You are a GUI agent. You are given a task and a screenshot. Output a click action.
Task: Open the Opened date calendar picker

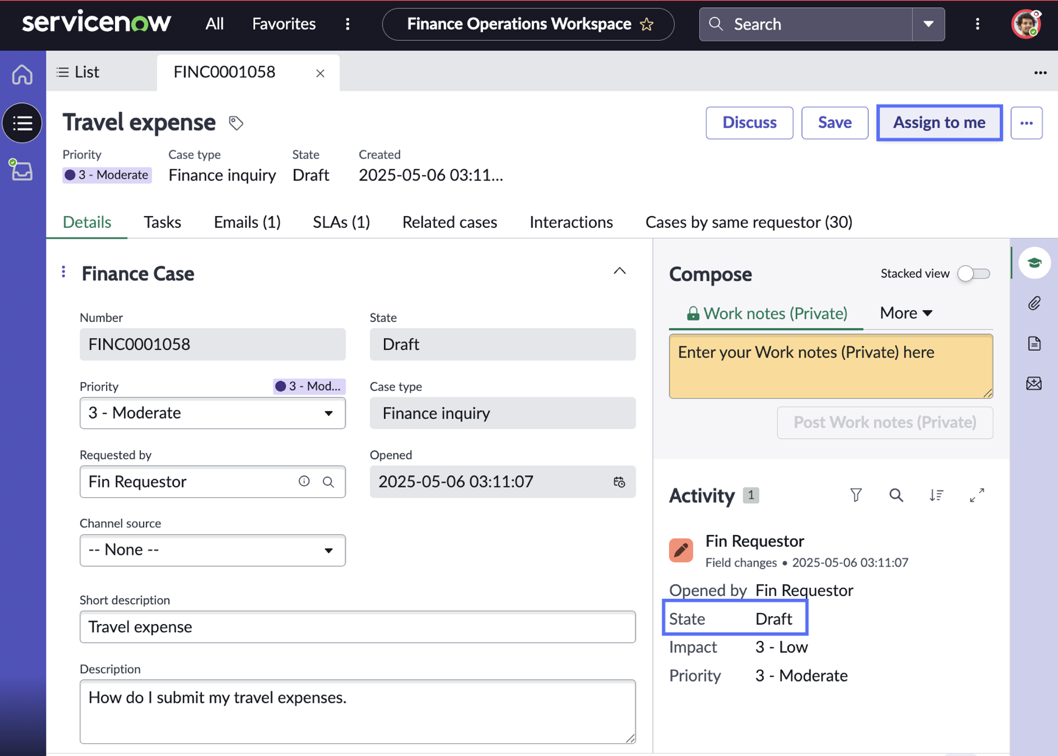pyautogui.click(x=619, y=482)
